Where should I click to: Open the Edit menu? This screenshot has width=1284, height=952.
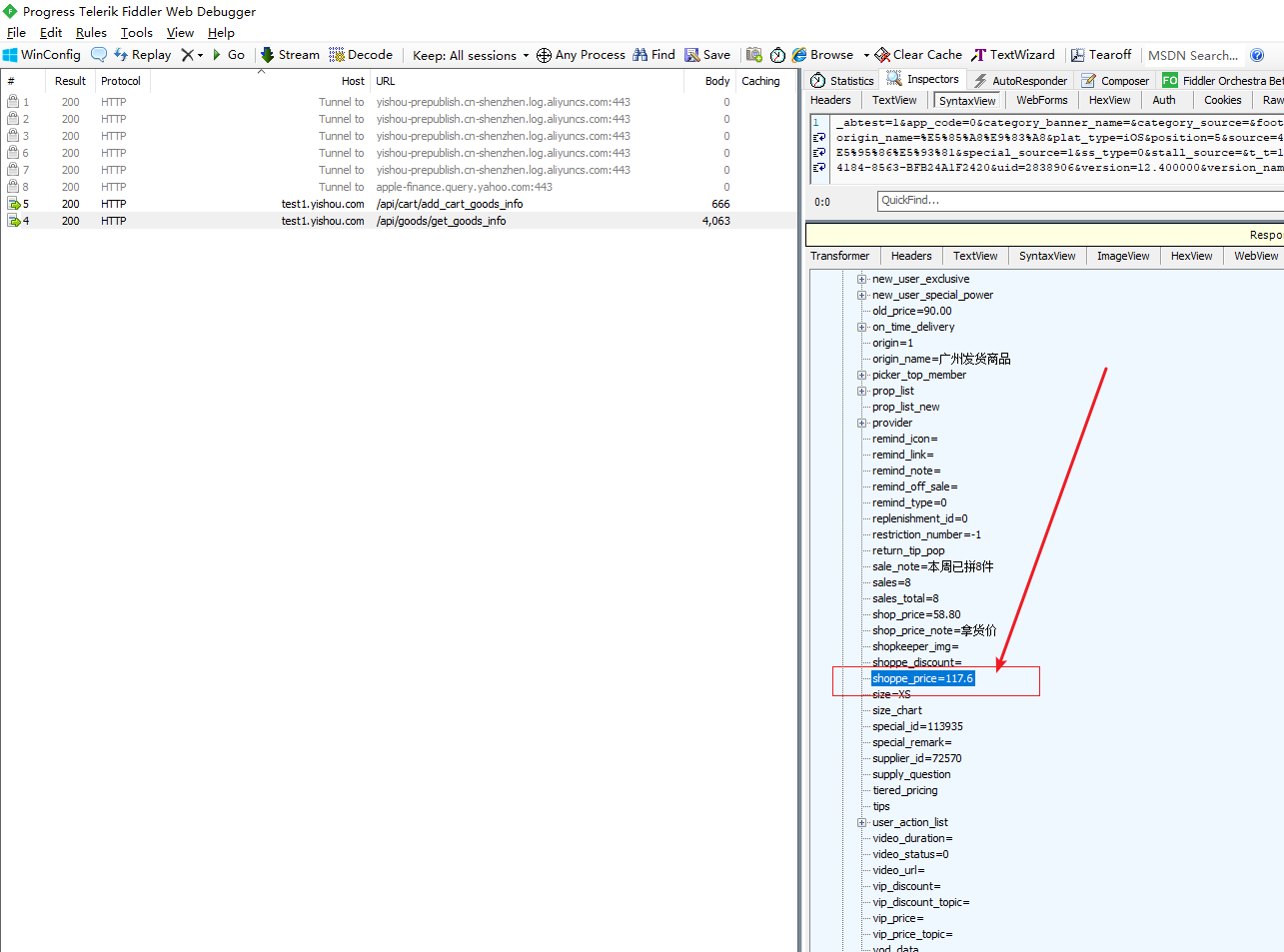(51, 33)
